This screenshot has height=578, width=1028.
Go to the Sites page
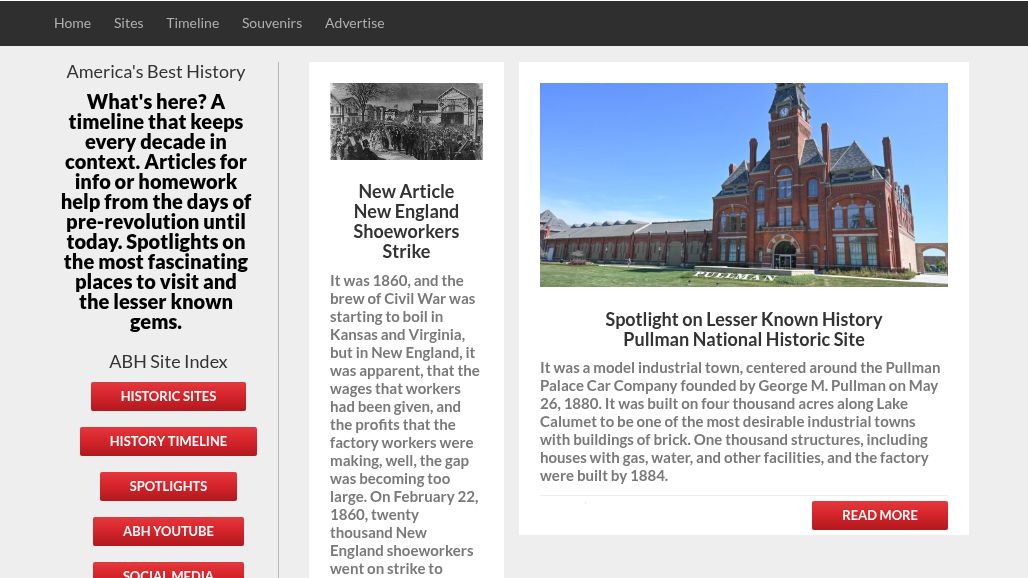pos(128,23)
